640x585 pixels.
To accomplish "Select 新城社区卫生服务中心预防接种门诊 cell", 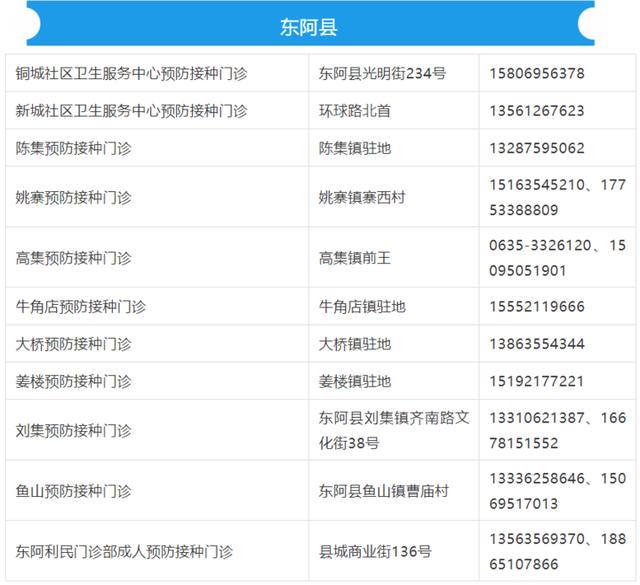I will (157, 110).
